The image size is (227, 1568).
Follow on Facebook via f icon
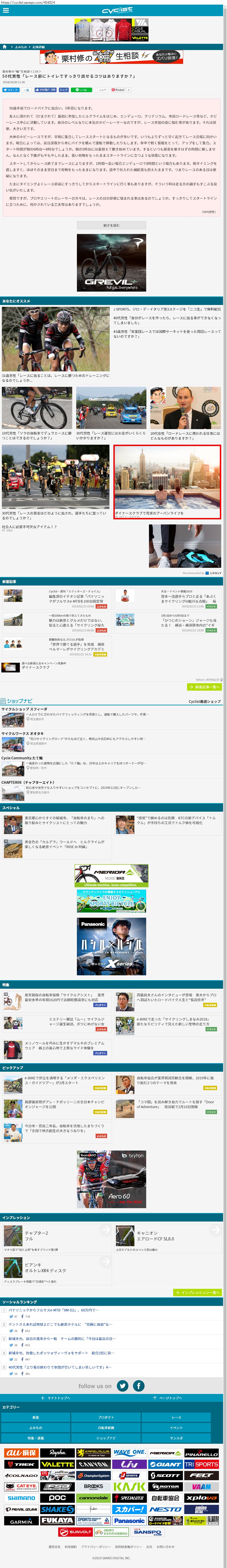(139, 1385)
